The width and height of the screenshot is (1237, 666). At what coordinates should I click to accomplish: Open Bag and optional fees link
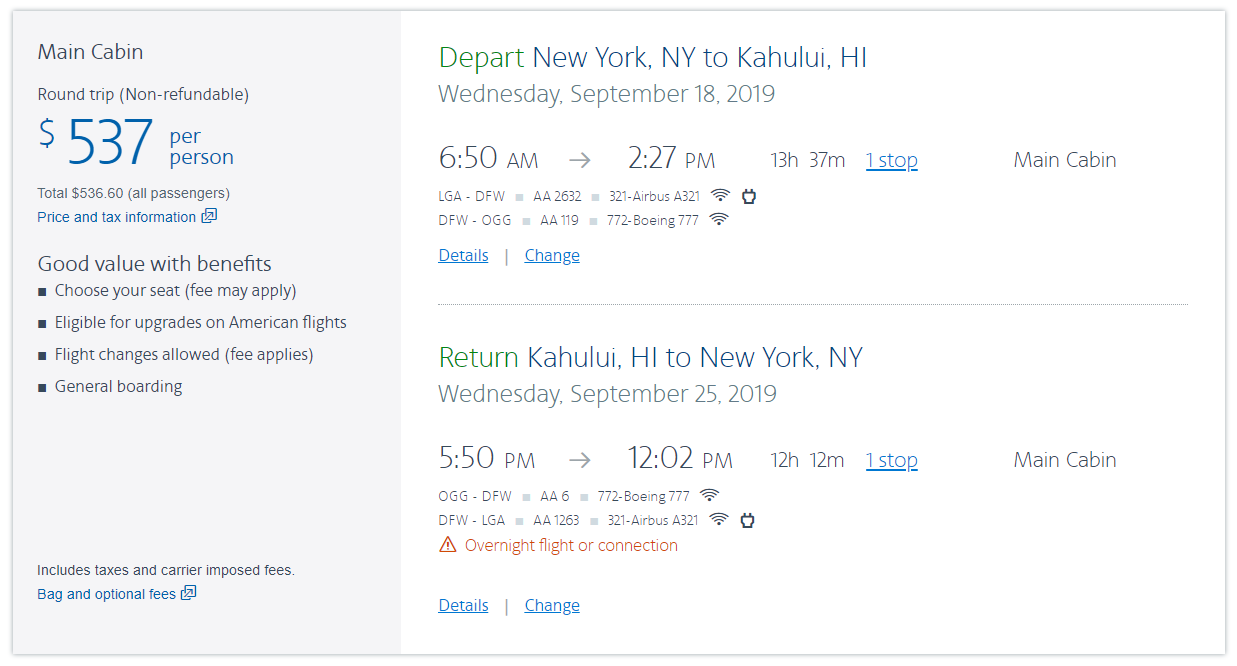(x=106, y=594)
